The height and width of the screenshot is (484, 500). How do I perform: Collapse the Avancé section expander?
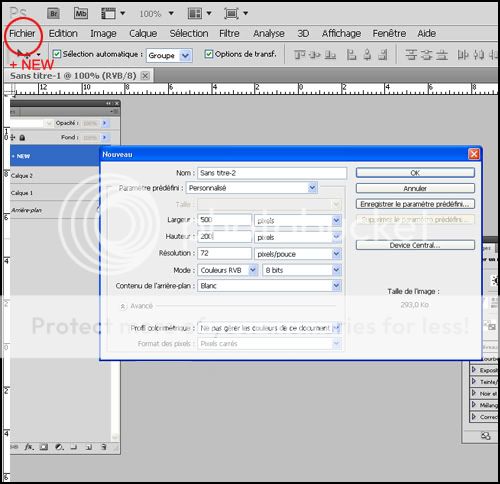123,306
